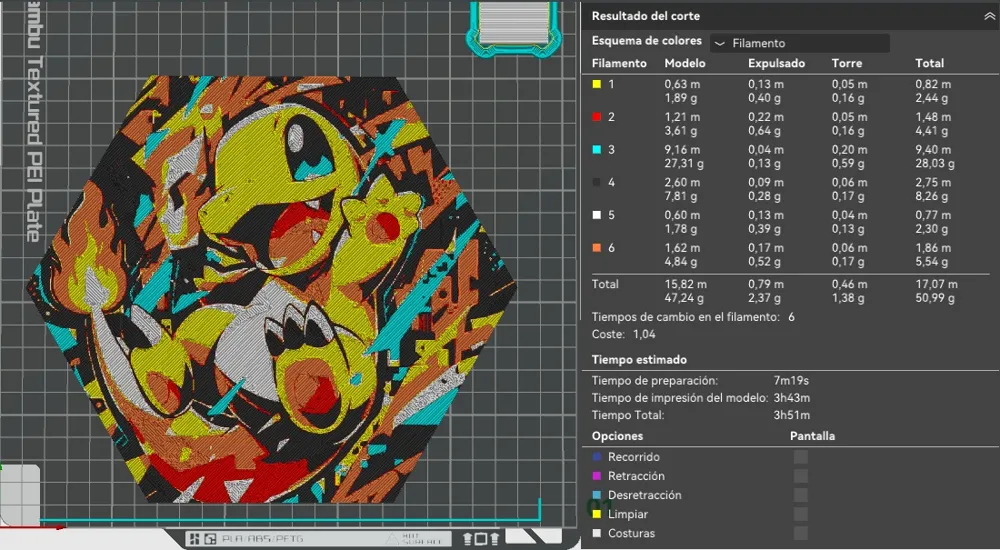This screenshot has width=1000, height=550.
Task: Click the red filament 2 color swatch
Action: click(597, 117)
